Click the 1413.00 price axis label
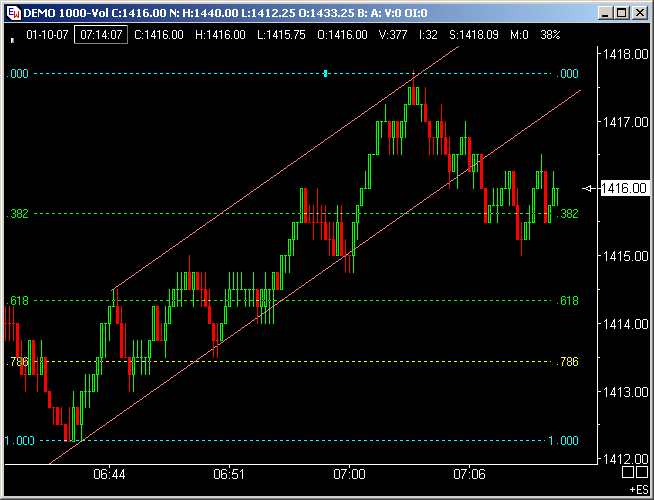 coord(625,392)
